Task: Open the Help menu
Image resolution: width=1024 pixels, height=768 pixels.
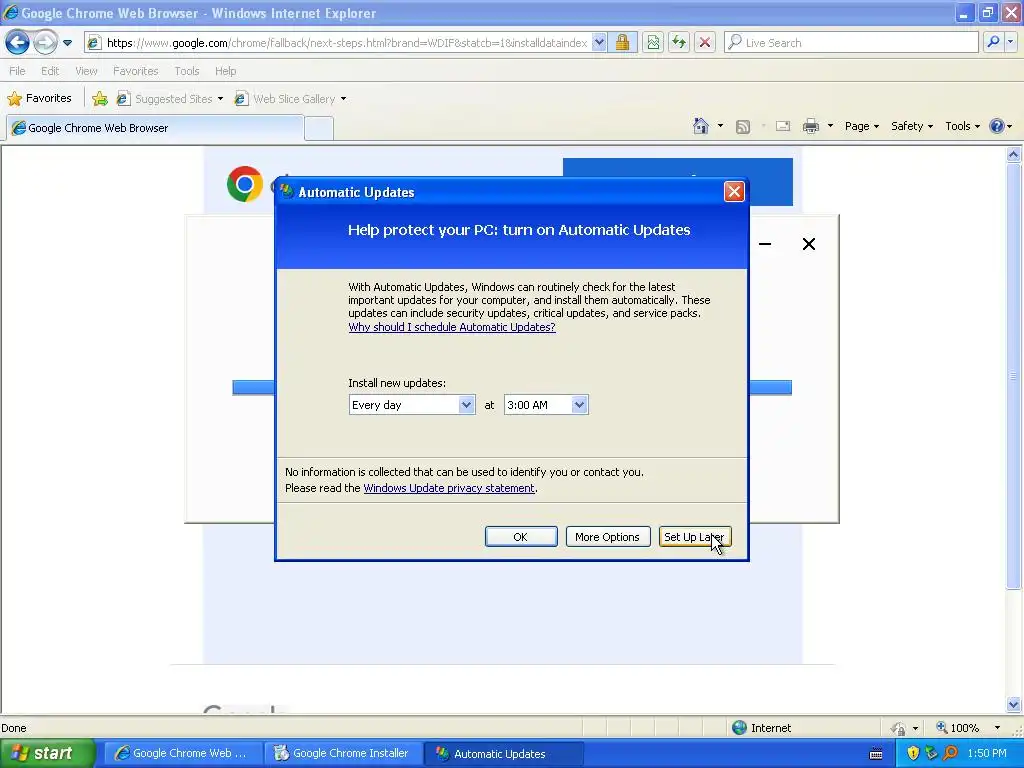Action: coord(225,71)
